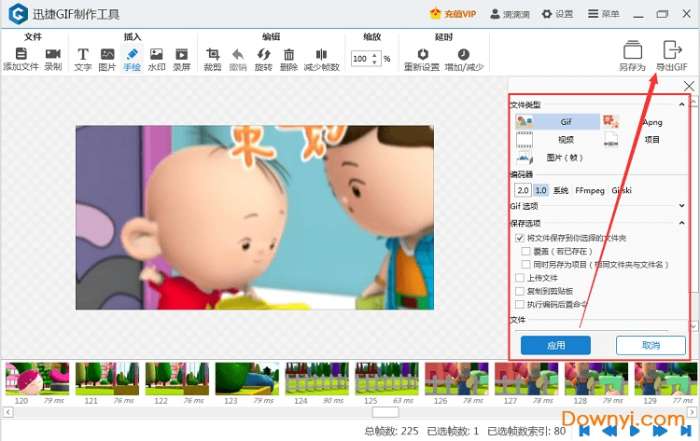
Task: Open the 菜单 menu in title bar
Action: pos(601,14)
